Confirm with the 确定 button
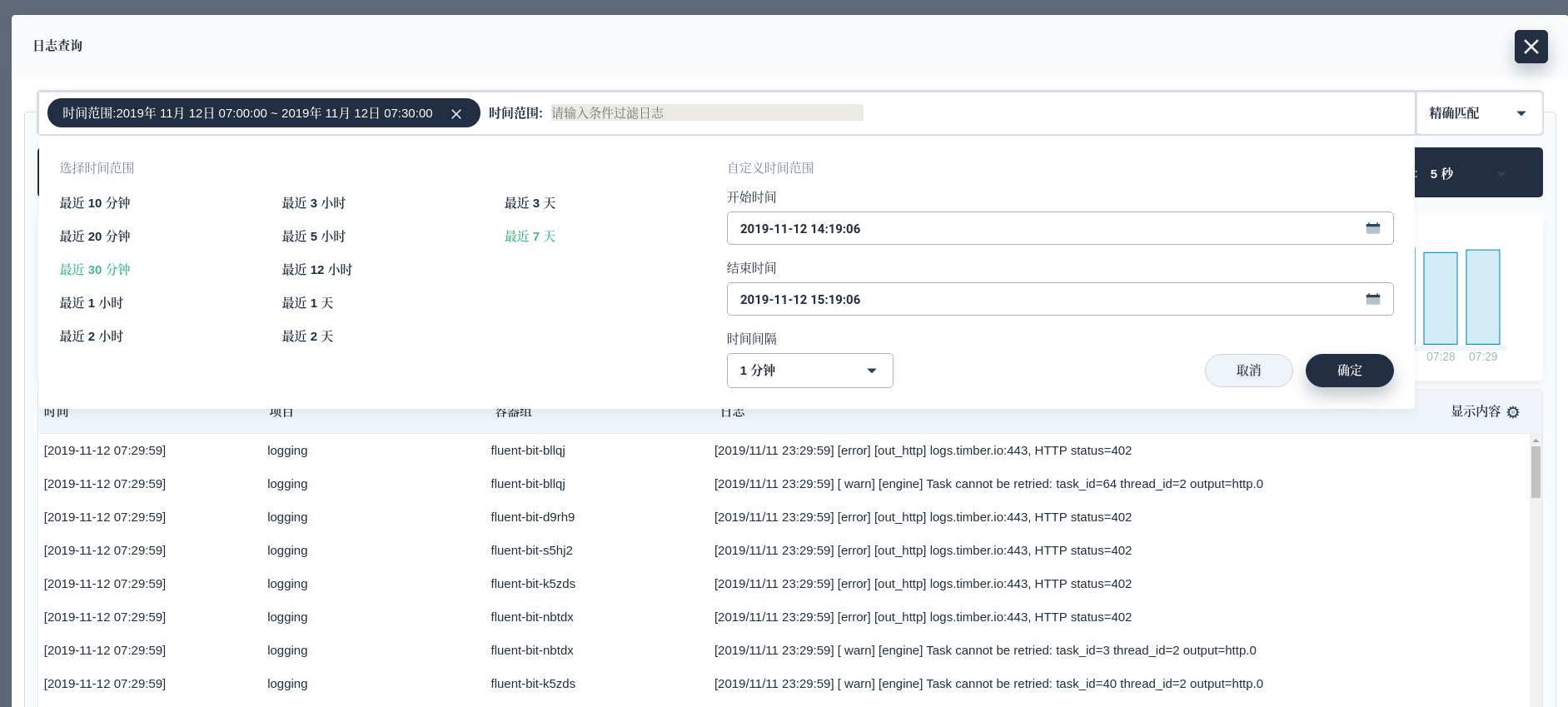The height and width of the screenshot is (707, 1568). [1350, 371]
